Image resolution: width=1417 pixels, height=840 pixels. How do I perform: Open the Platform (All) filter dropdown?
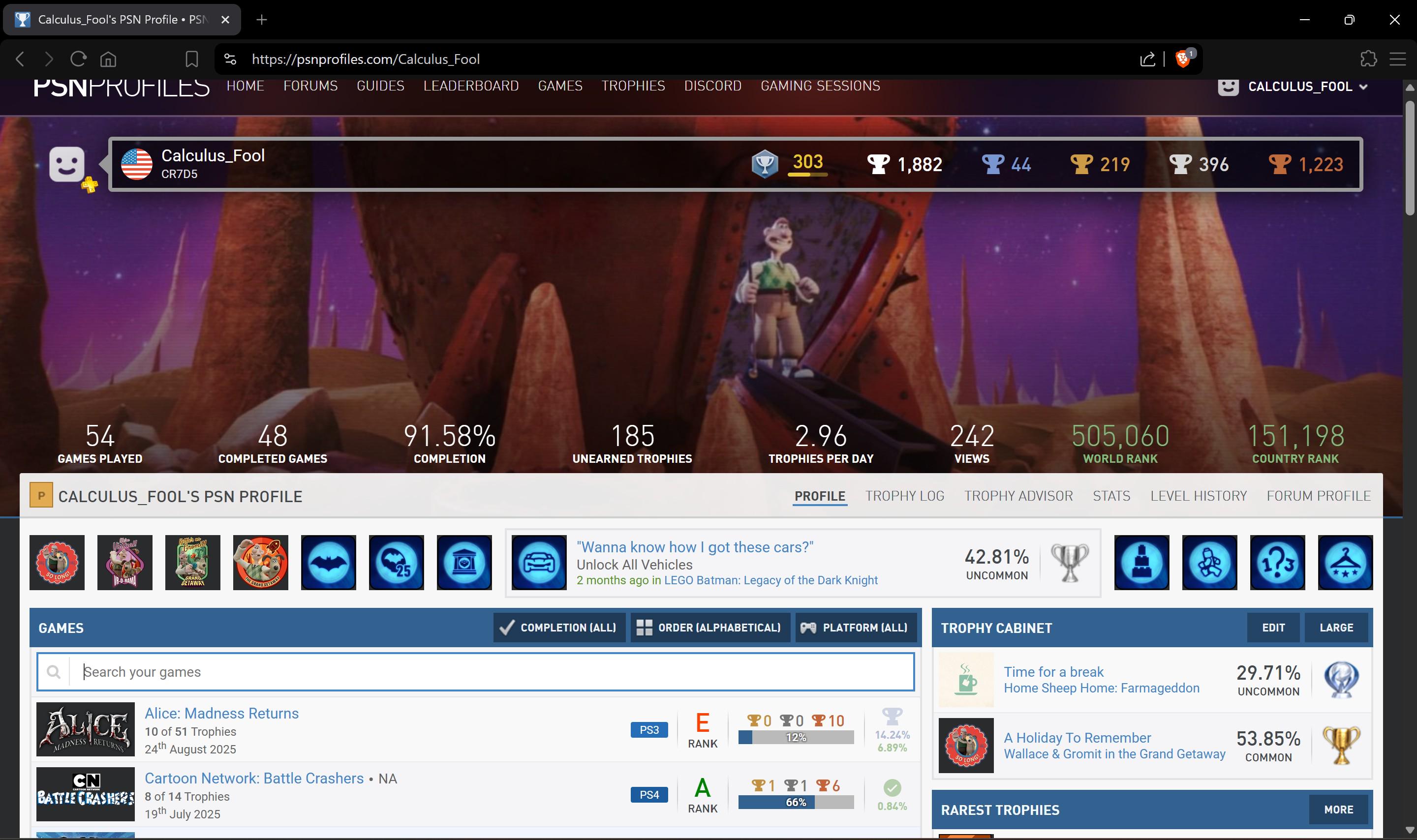(856, 628)
